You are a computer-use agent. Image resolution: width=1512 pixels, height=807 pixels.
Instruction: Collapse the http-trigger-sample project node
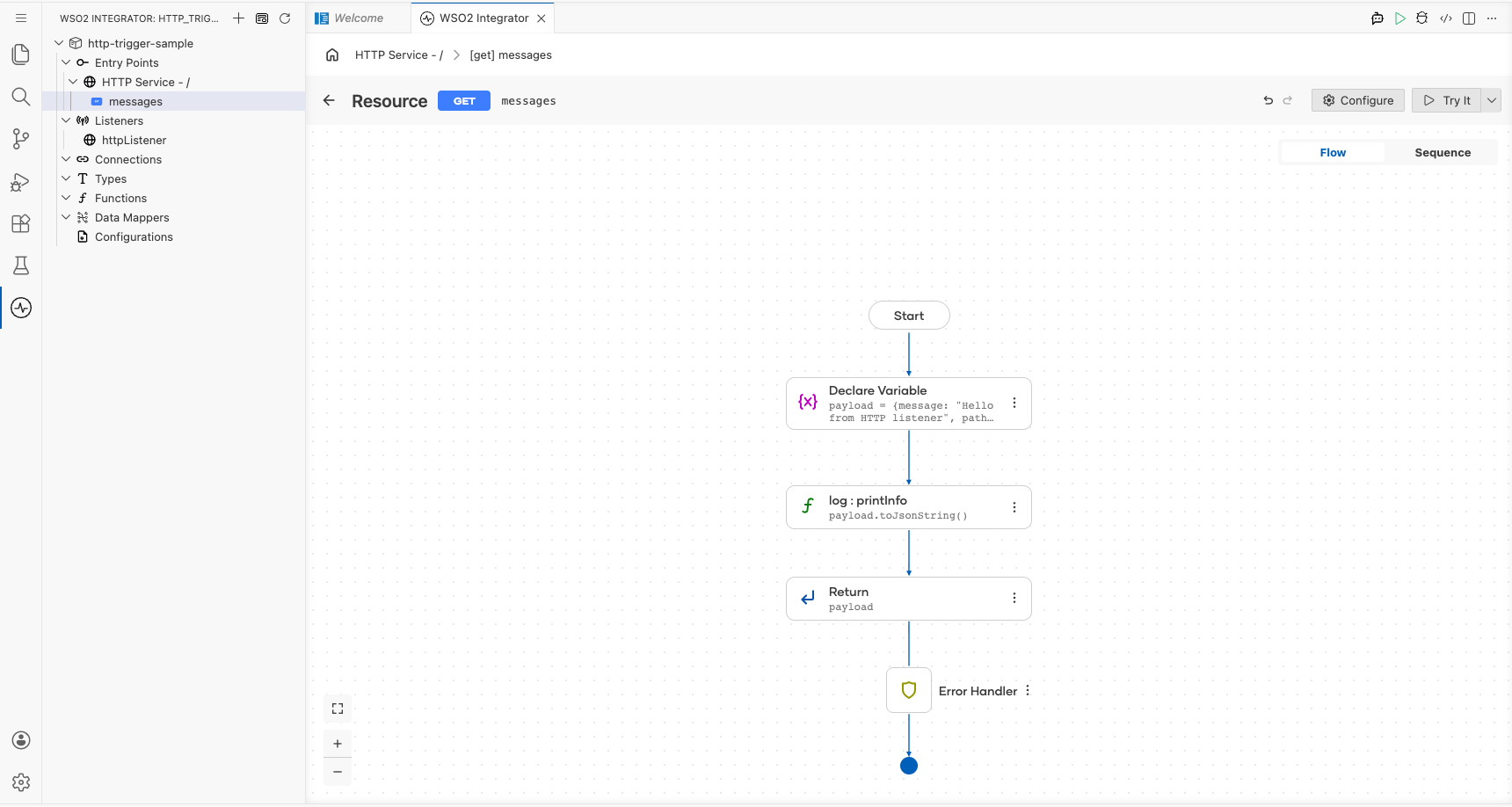[x=59, y=43]
